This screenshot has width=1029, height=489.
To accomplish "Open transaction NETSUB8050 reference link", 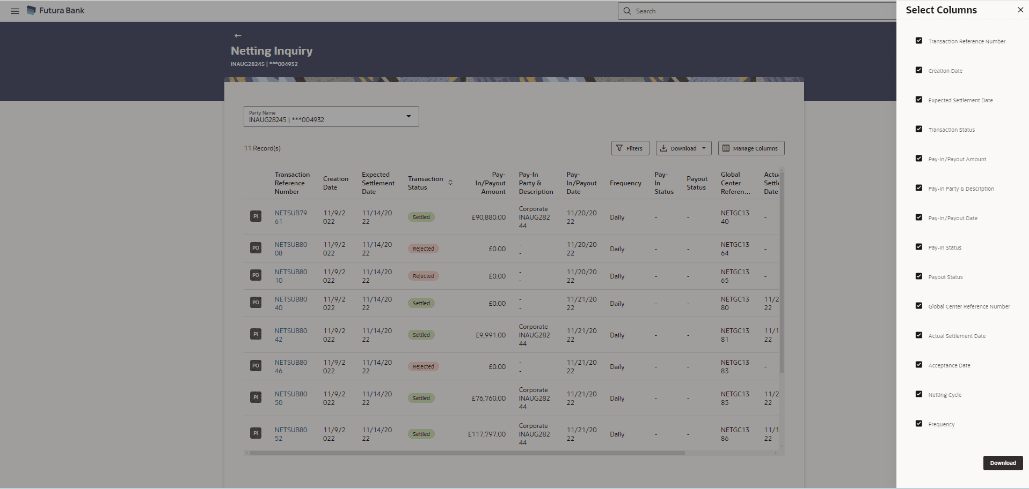I will coord(291,396).
